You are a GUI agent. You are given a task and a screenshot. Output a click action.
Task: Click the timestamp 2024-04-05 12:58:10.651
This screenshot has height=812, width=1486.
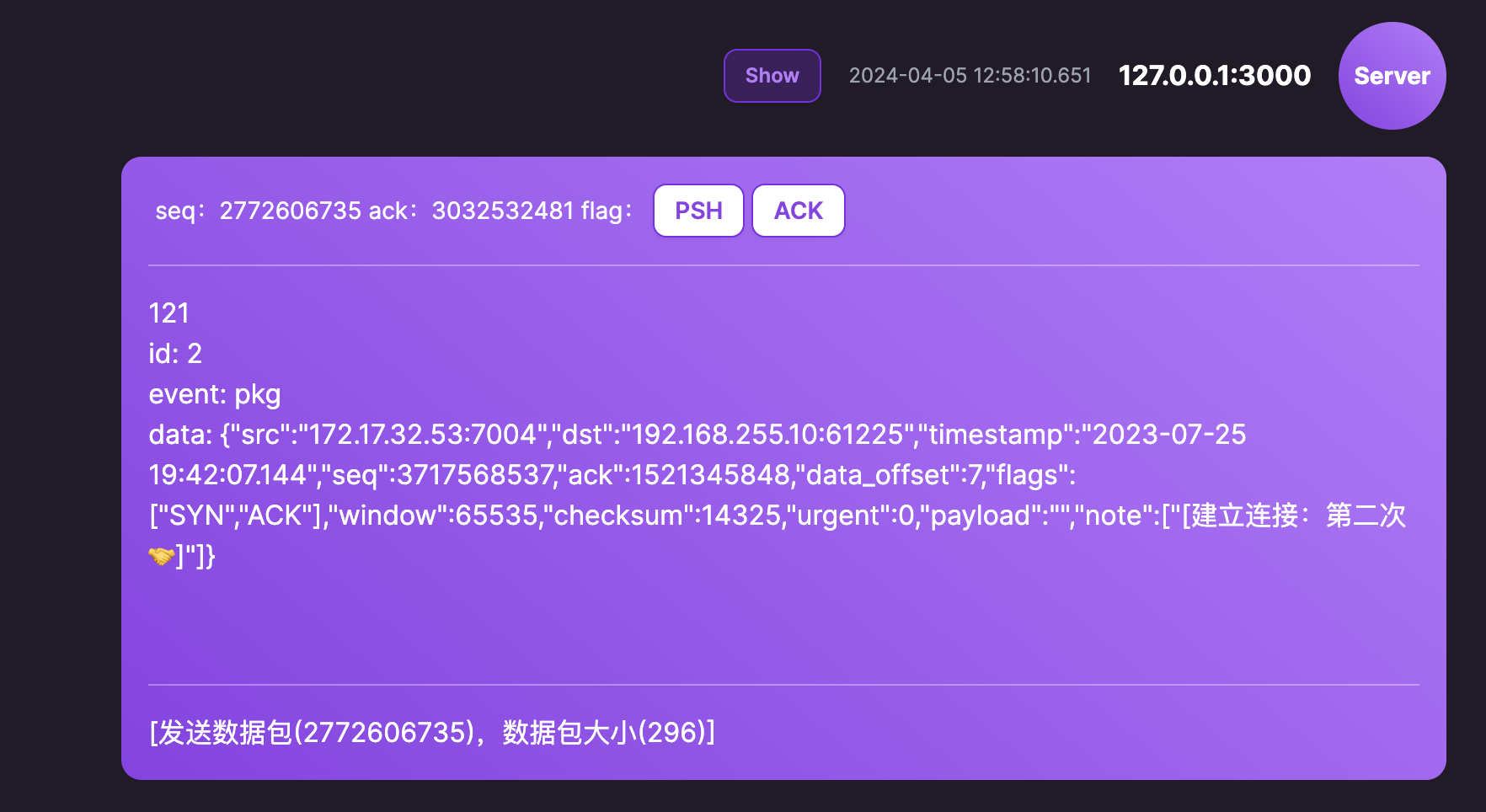[970, 76]
